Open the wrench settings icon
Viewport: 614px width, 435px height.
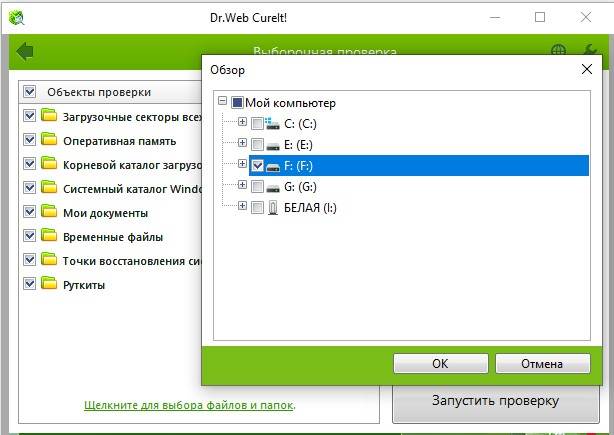point(590,50)
